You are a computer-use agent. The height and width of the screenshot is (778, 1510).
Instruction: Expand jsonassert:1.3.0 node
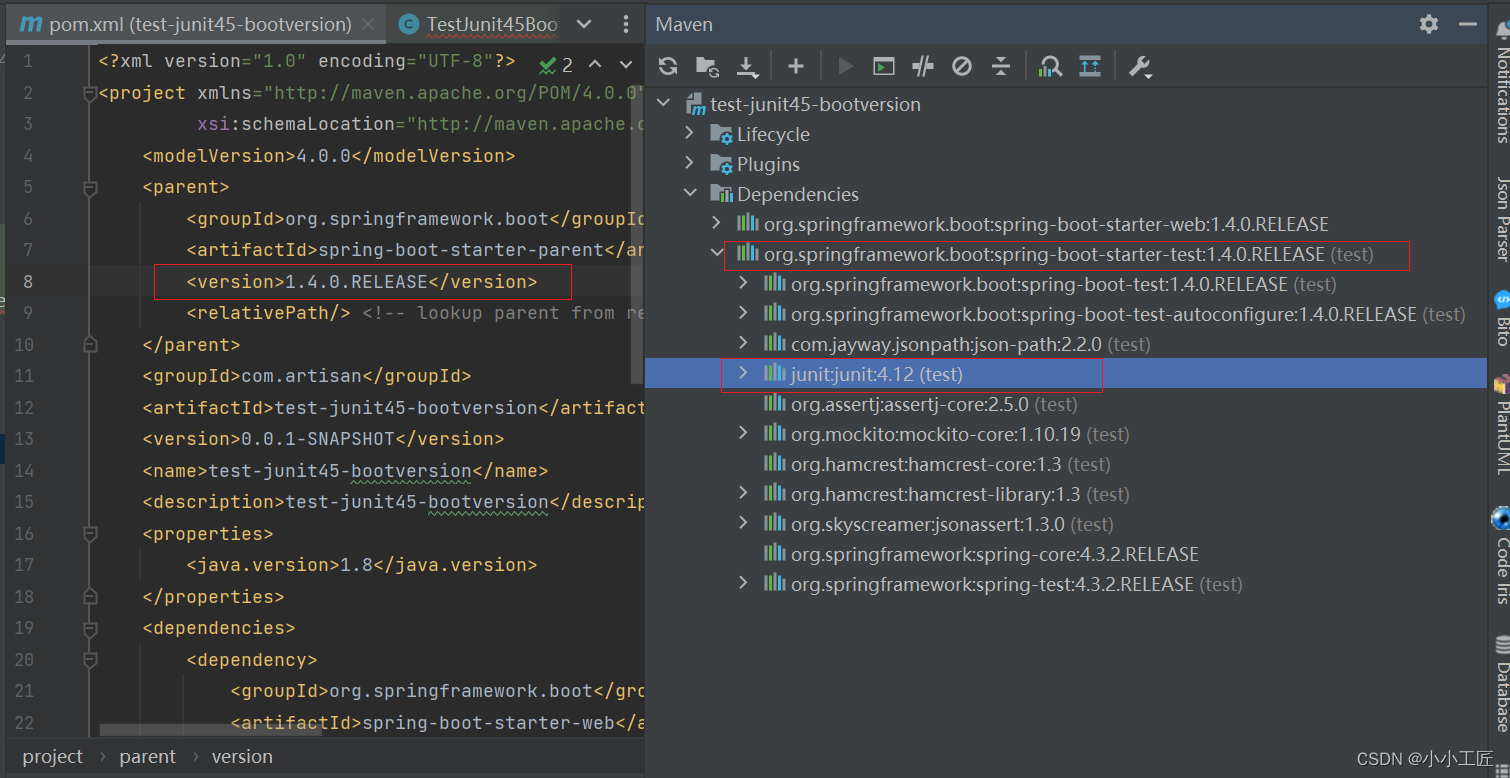[x=742, y=524]
